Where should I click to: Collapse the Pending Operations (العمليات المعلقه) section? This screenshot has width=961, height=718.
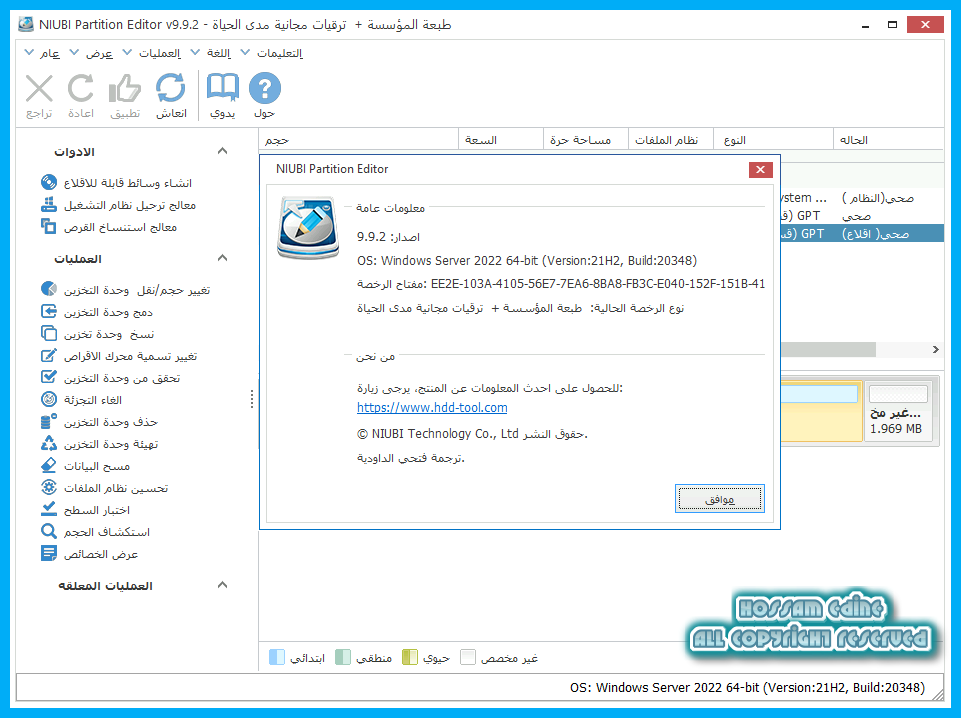point(222,585)
